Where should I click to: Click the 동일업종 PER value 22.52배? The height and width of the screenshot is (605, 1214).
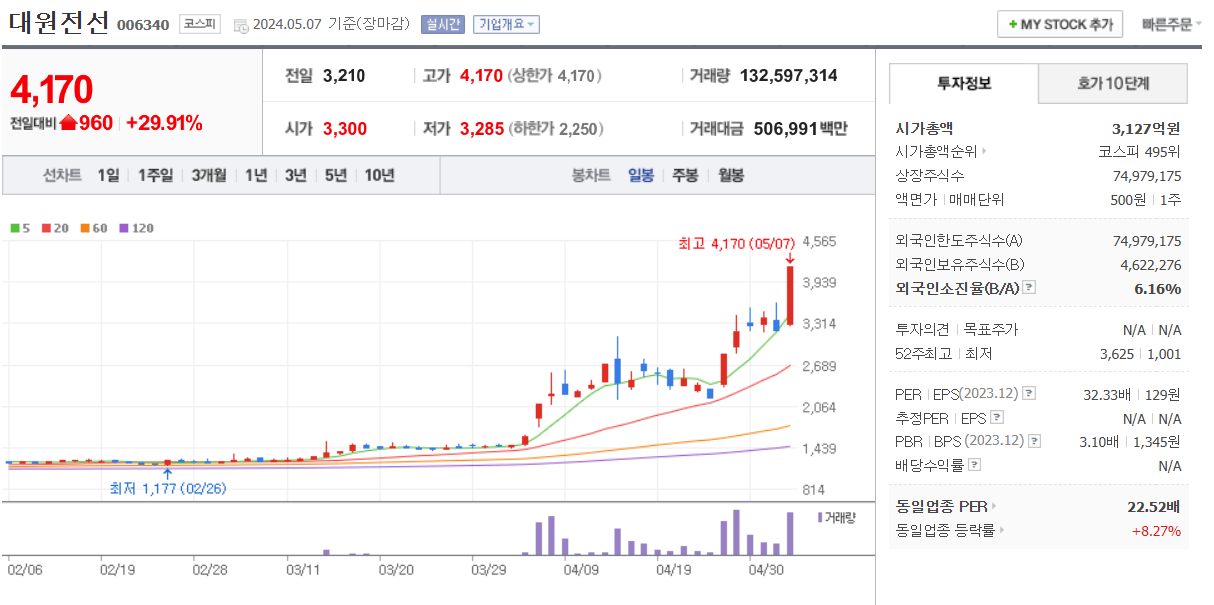coord(1155,506)
